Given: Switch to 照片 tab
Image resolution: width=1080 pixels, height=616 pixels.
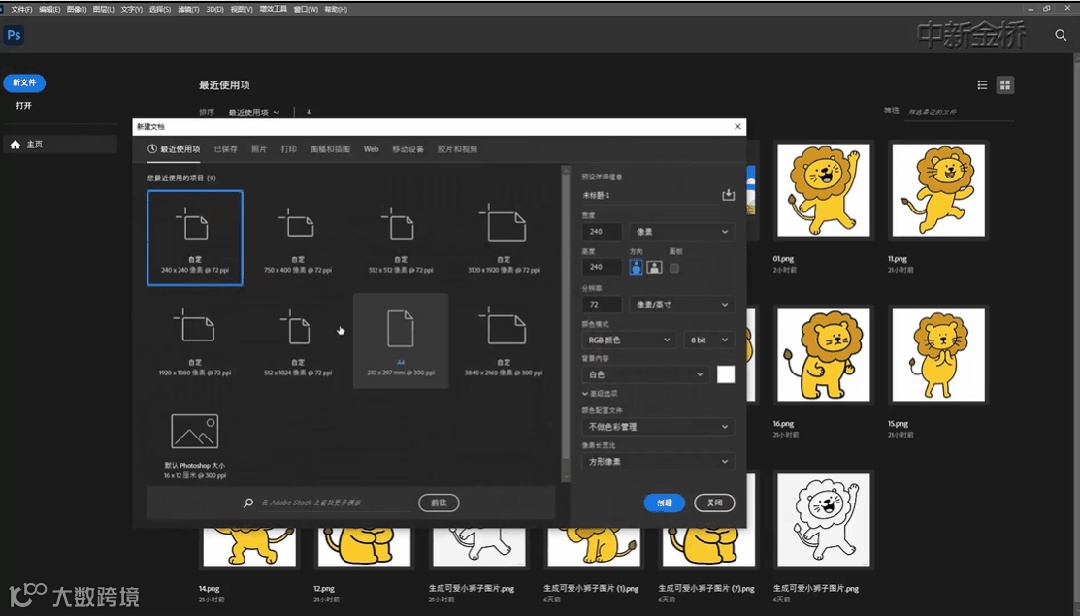Looking at the screenshot, I should [259, 149].
